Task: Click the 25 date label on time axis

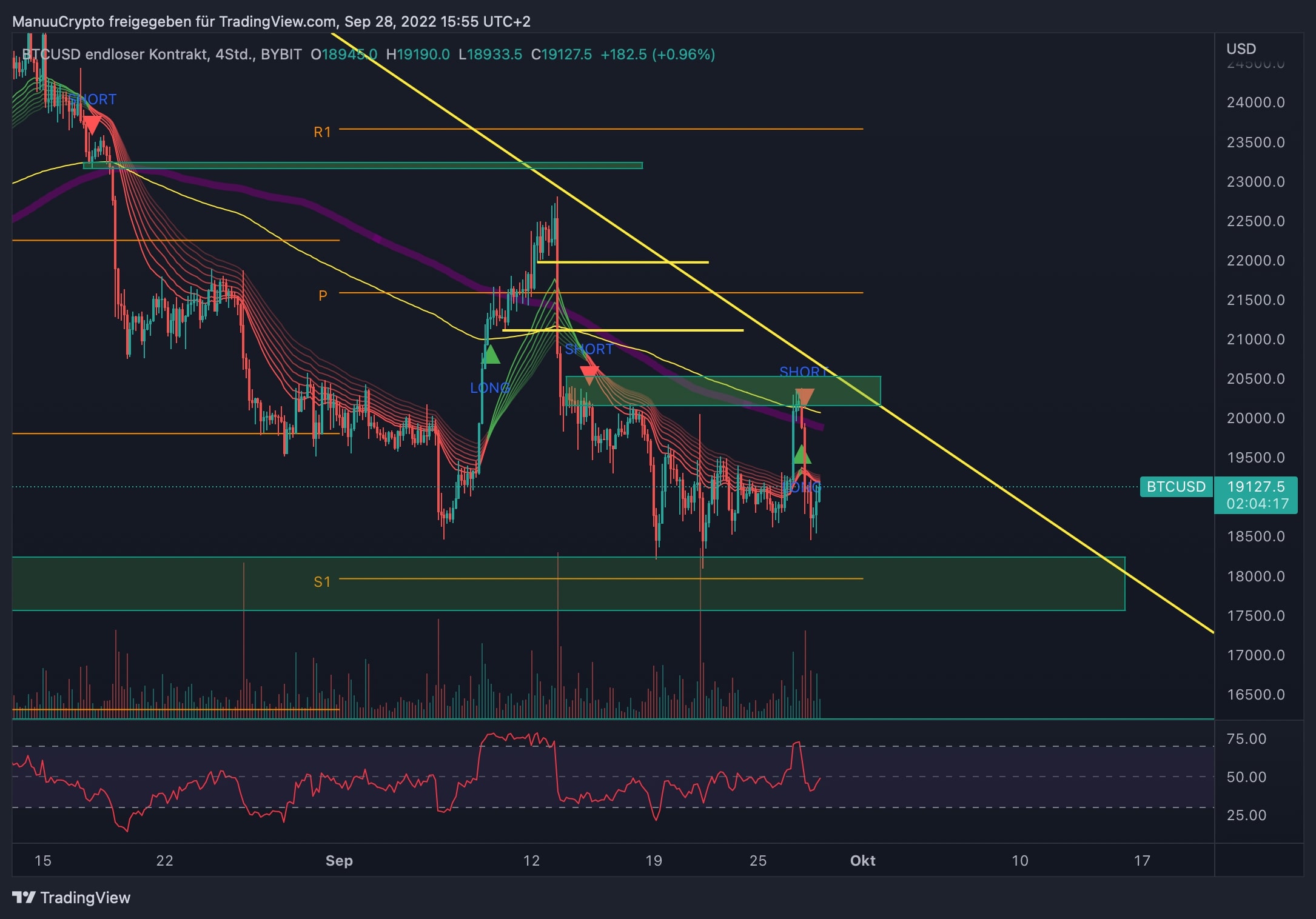Action: [758, 861]
